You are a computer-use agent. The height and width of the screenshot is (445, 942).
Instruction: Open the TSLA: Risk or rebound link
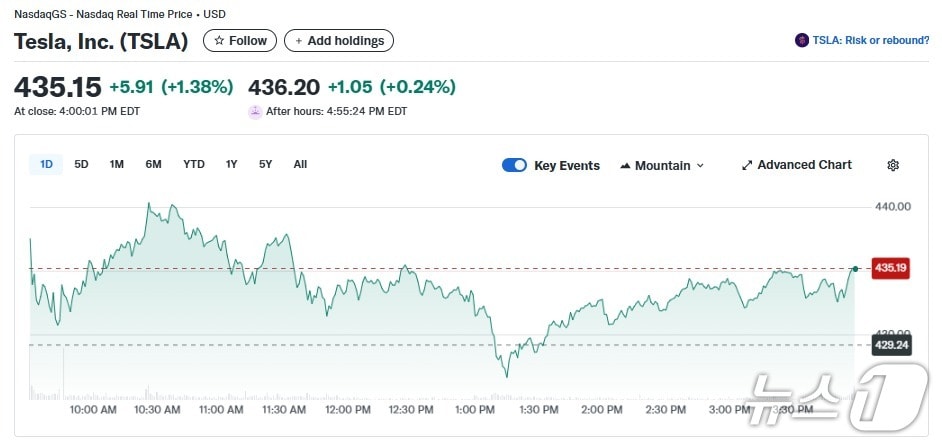[870, 41]
